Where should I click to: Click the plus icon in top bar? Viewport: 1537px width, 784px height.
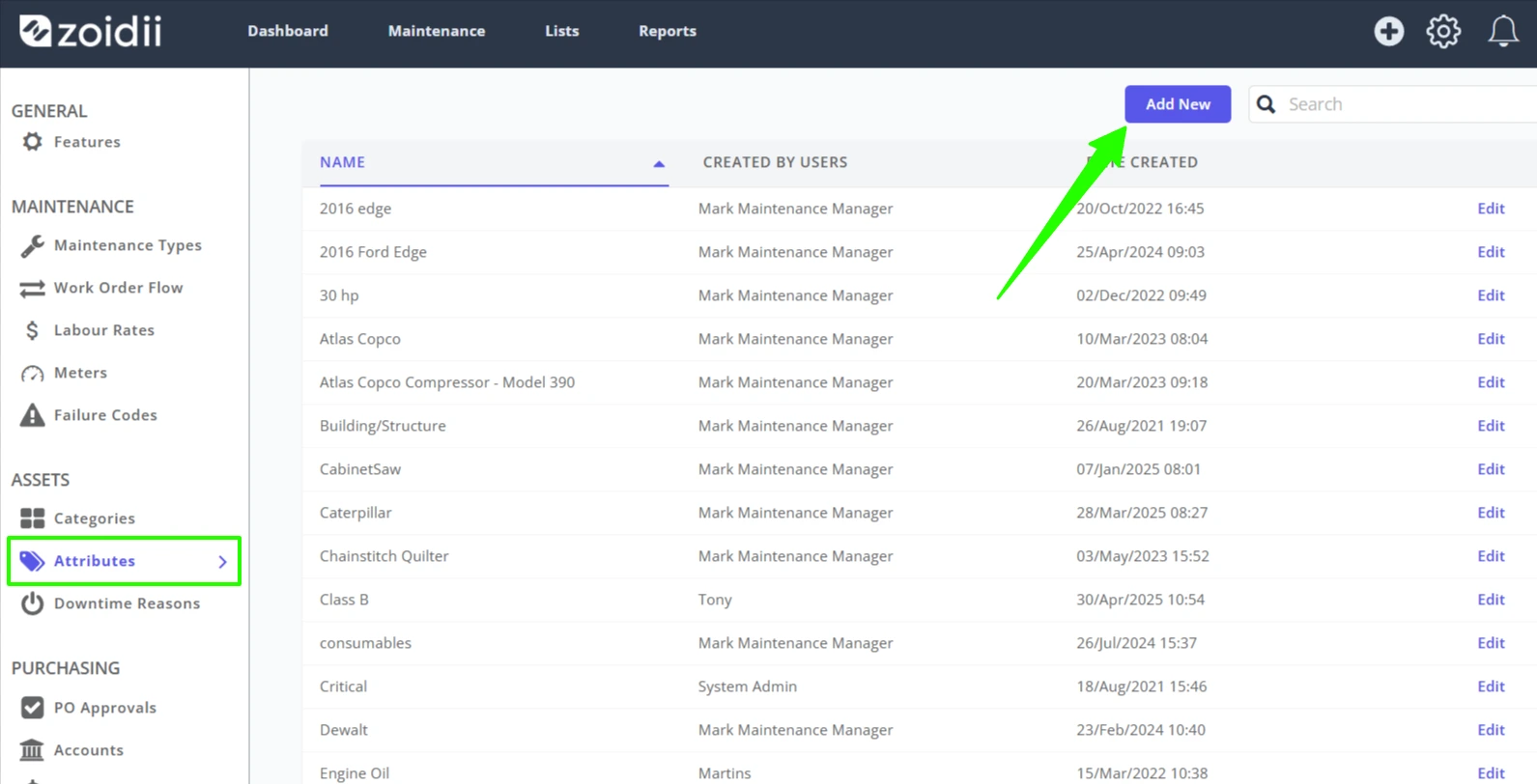coord(1388,31)
